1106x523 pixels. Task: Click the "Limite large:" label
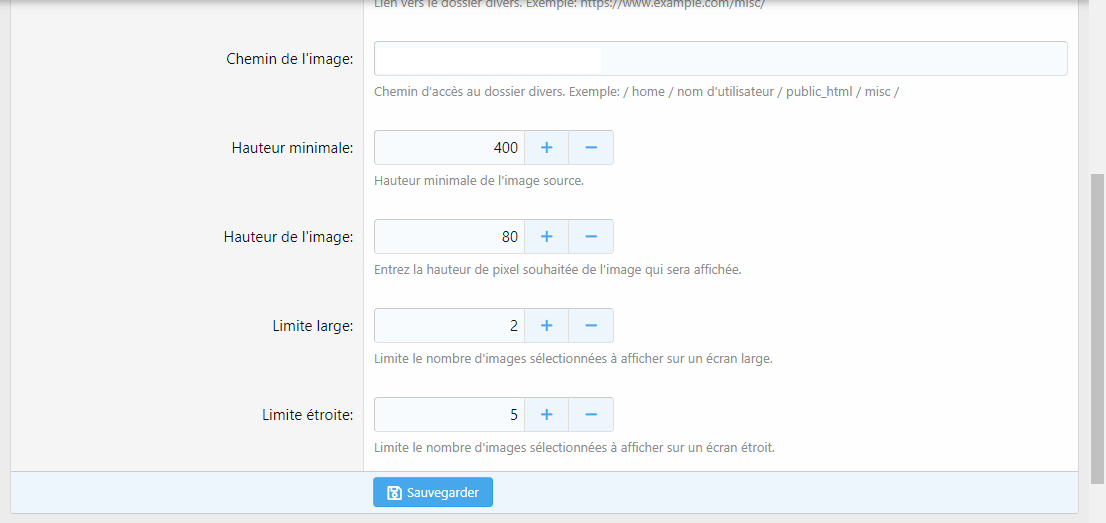coord(312,326)
